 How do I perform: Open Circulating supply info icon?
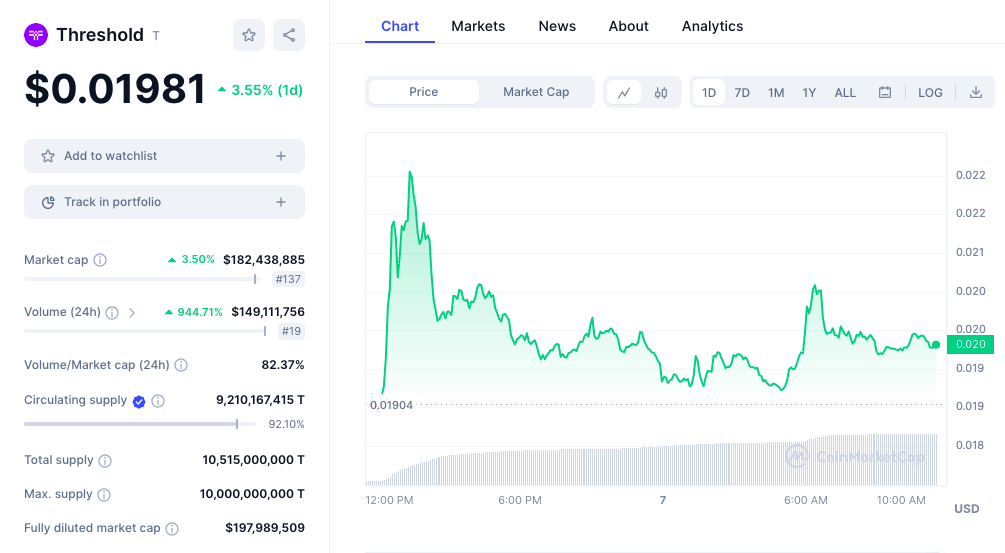[x=158, y=401]
